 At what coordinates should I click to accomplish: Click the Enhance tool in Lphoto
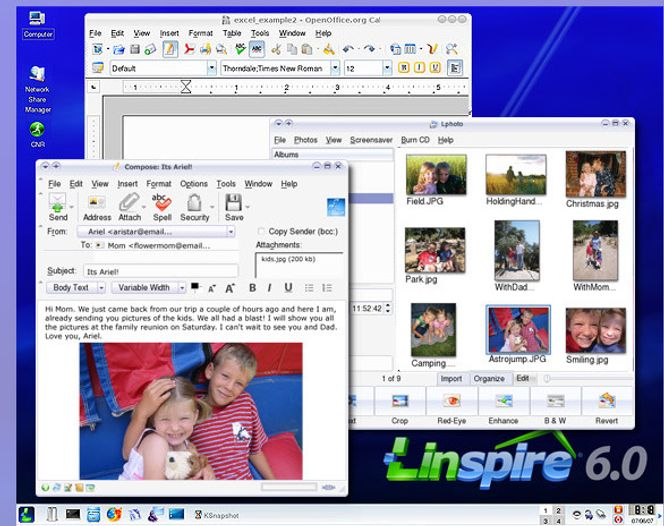click(x=504, y=401)
